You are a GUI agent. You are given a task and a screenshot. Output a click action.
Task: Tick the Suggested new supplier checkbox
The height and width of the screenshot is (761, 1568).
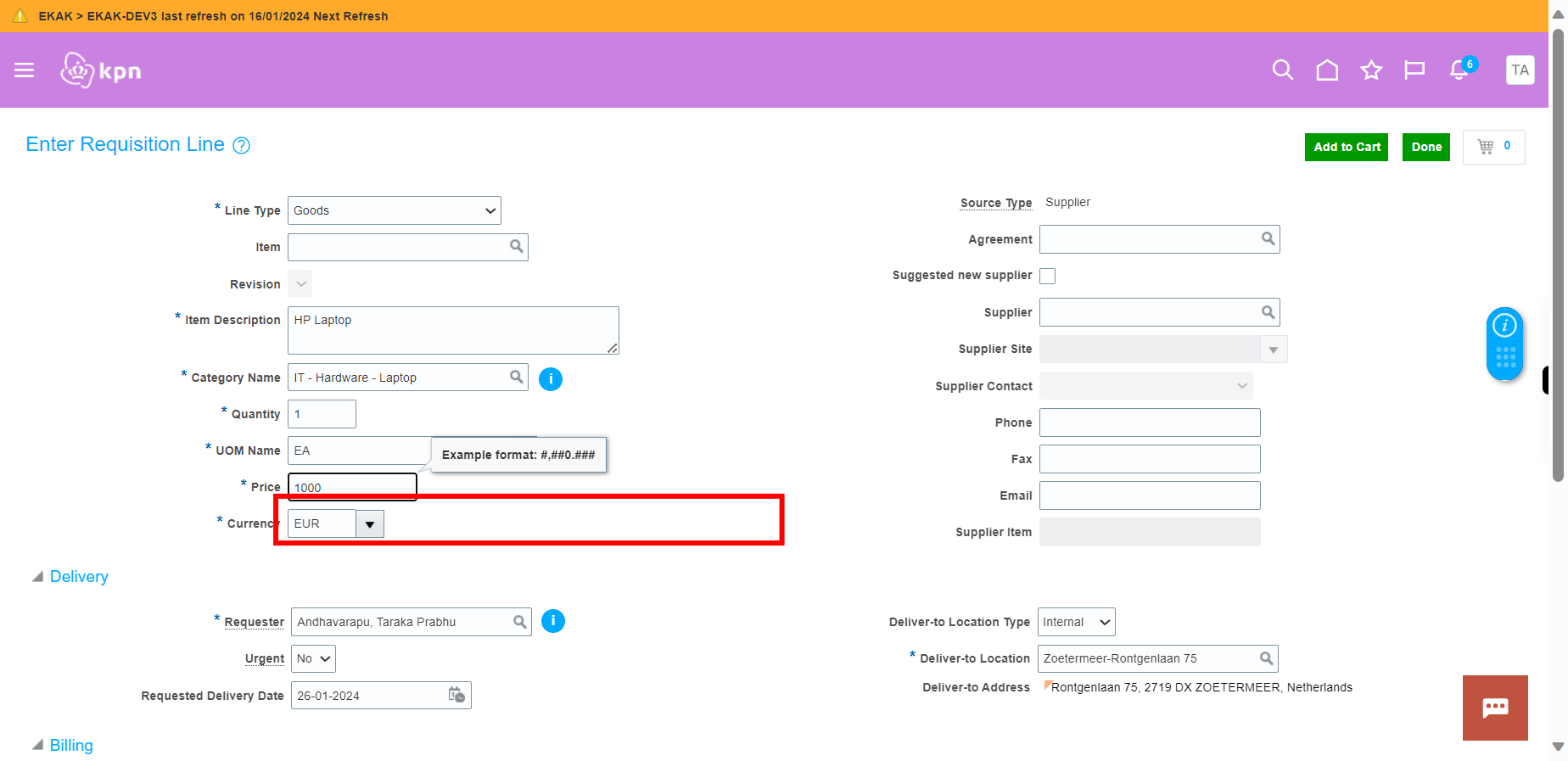tap(1048, 276)
